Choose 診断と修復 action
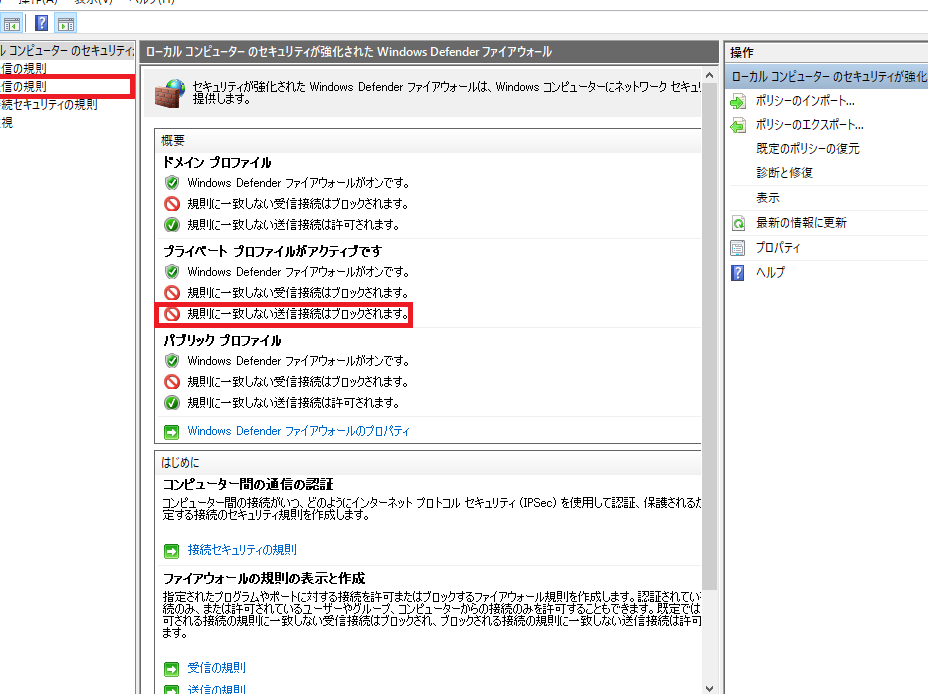 pyautogui.click(x=784, y=173)
